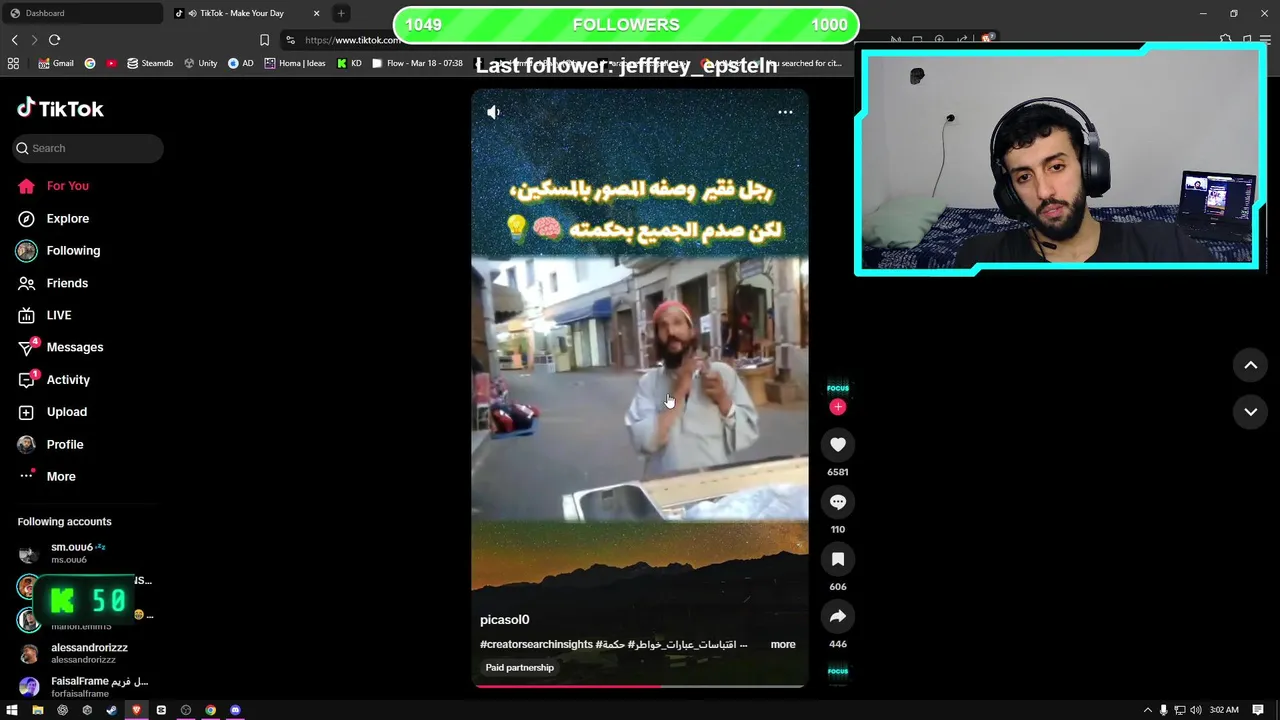This screenshot has width=1280, height=720.
Task: Seek on the video progress bar
Action: pos(640,686)
